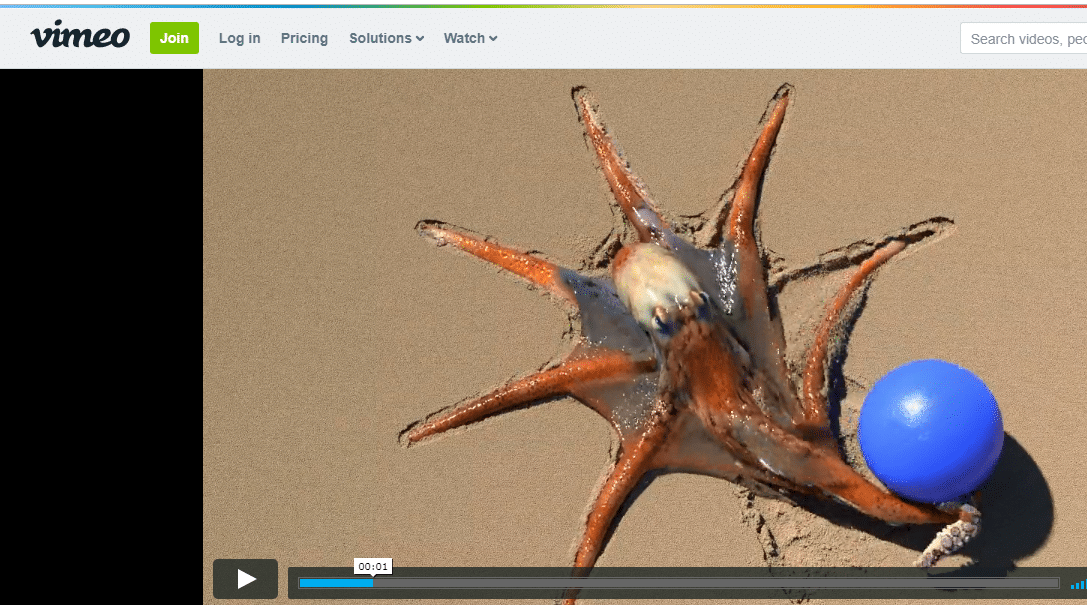Image resolution: width=1087 pixels, height=605 pixels.
Task: Collapse the Solutions menu chevron
Action: [418, 38]
